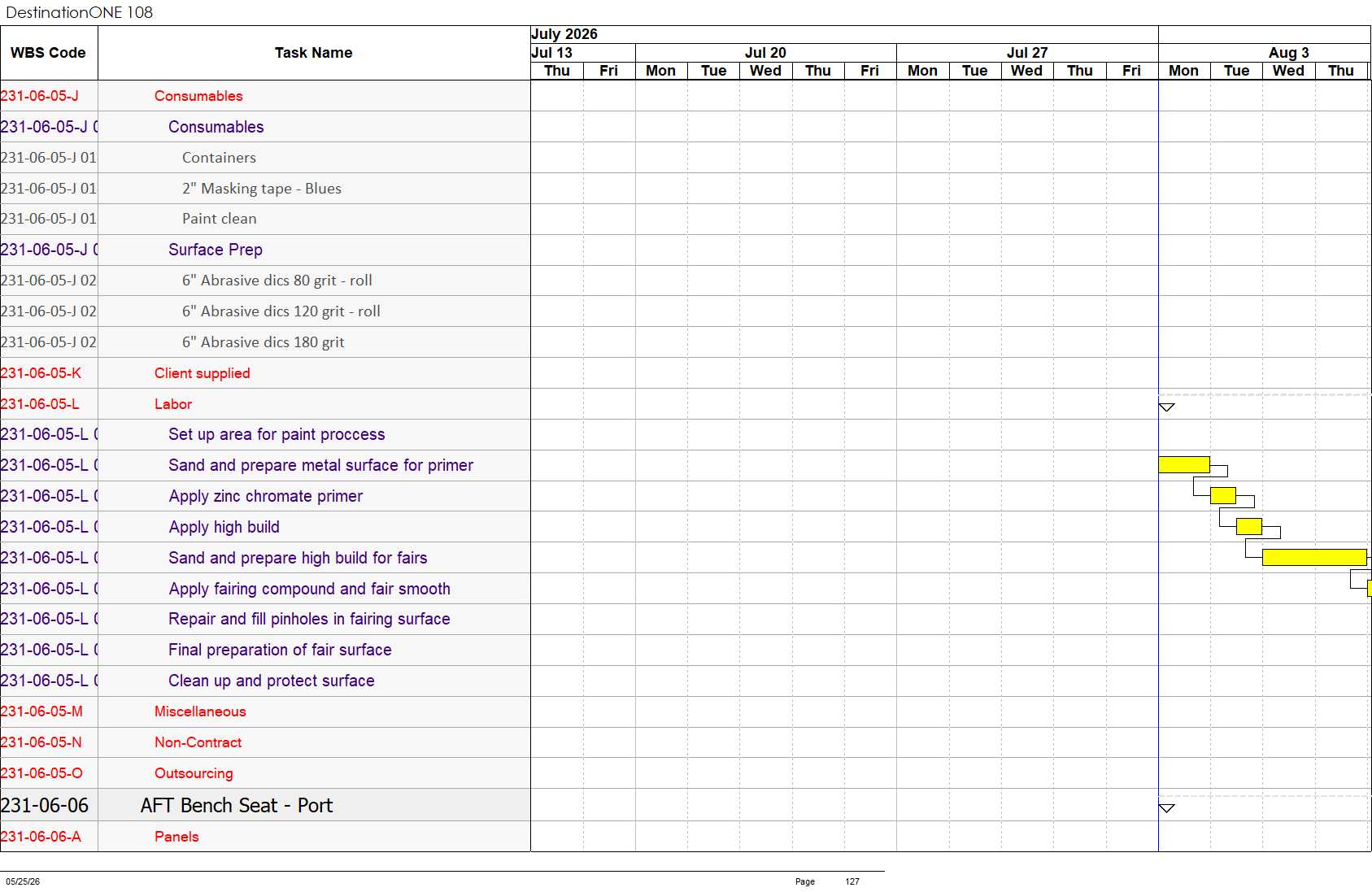
Task: Select the yellow bar for Sand and prepare high build
Action: click(x=1314, y=557)
